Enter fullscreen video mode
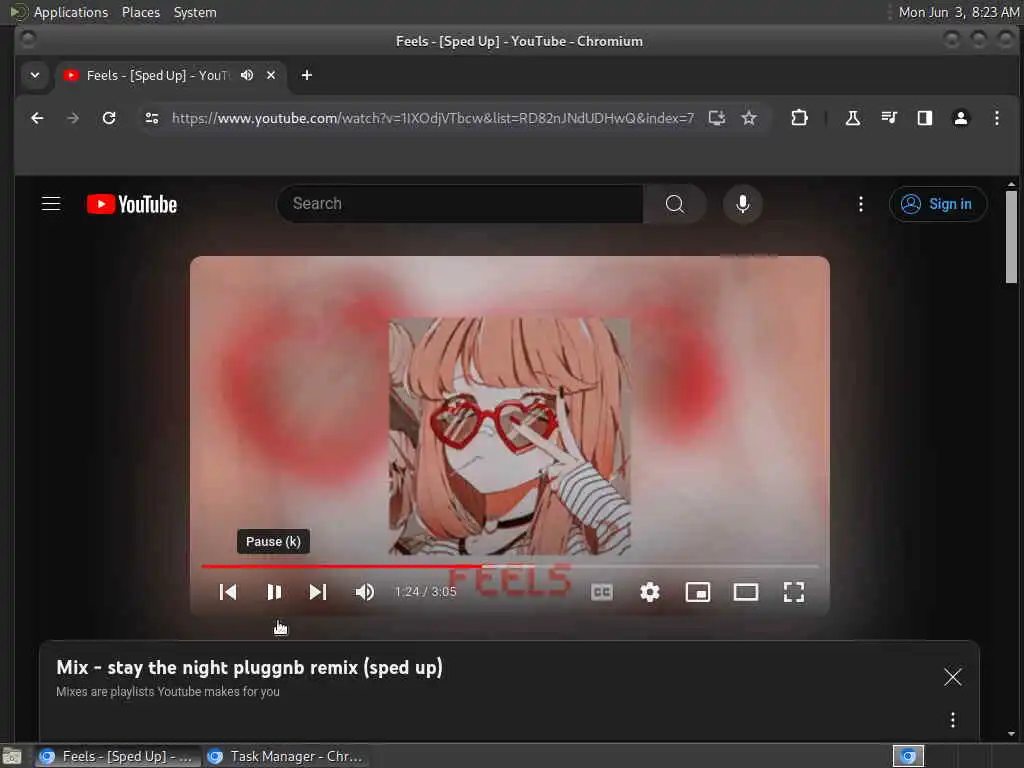The height and width of the screenshot is (768, 1024). 794,592
